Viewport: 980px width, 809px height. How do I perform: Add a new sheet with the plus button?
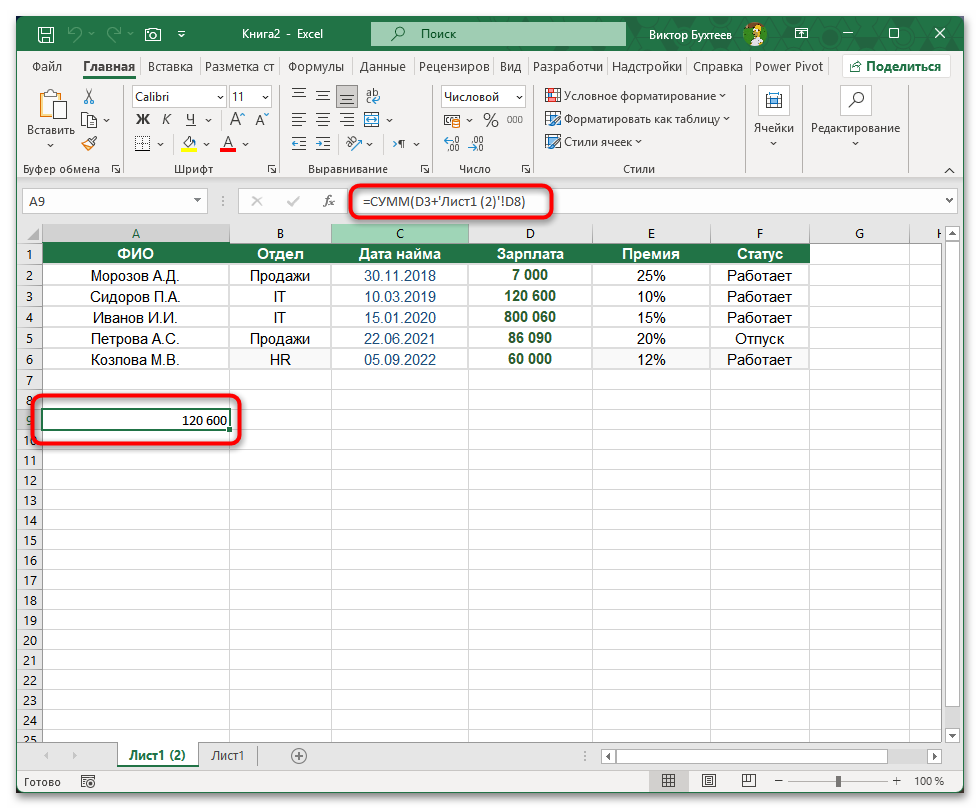tap(297, 756)
